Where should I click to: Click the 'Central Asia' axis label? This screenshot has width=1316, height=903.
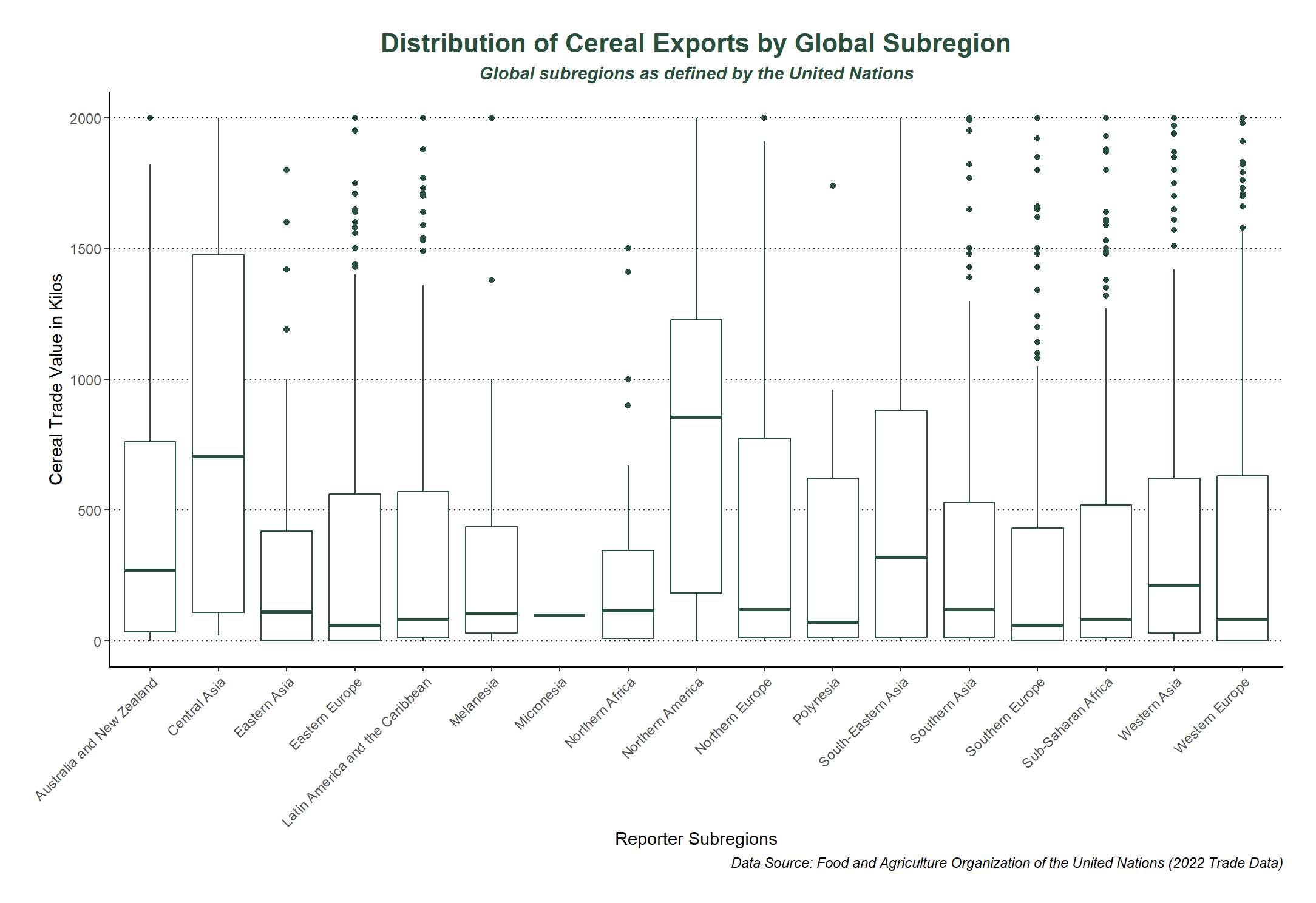[x=197, y=706]
